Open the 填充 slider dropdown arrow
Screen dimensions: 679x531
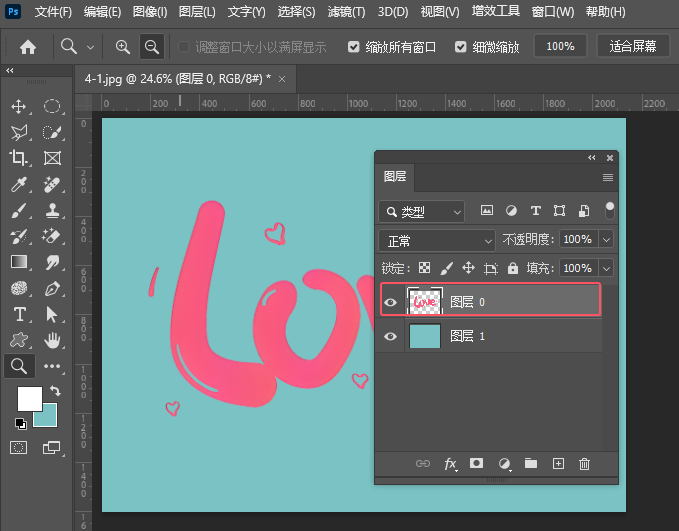click(606, 269)
